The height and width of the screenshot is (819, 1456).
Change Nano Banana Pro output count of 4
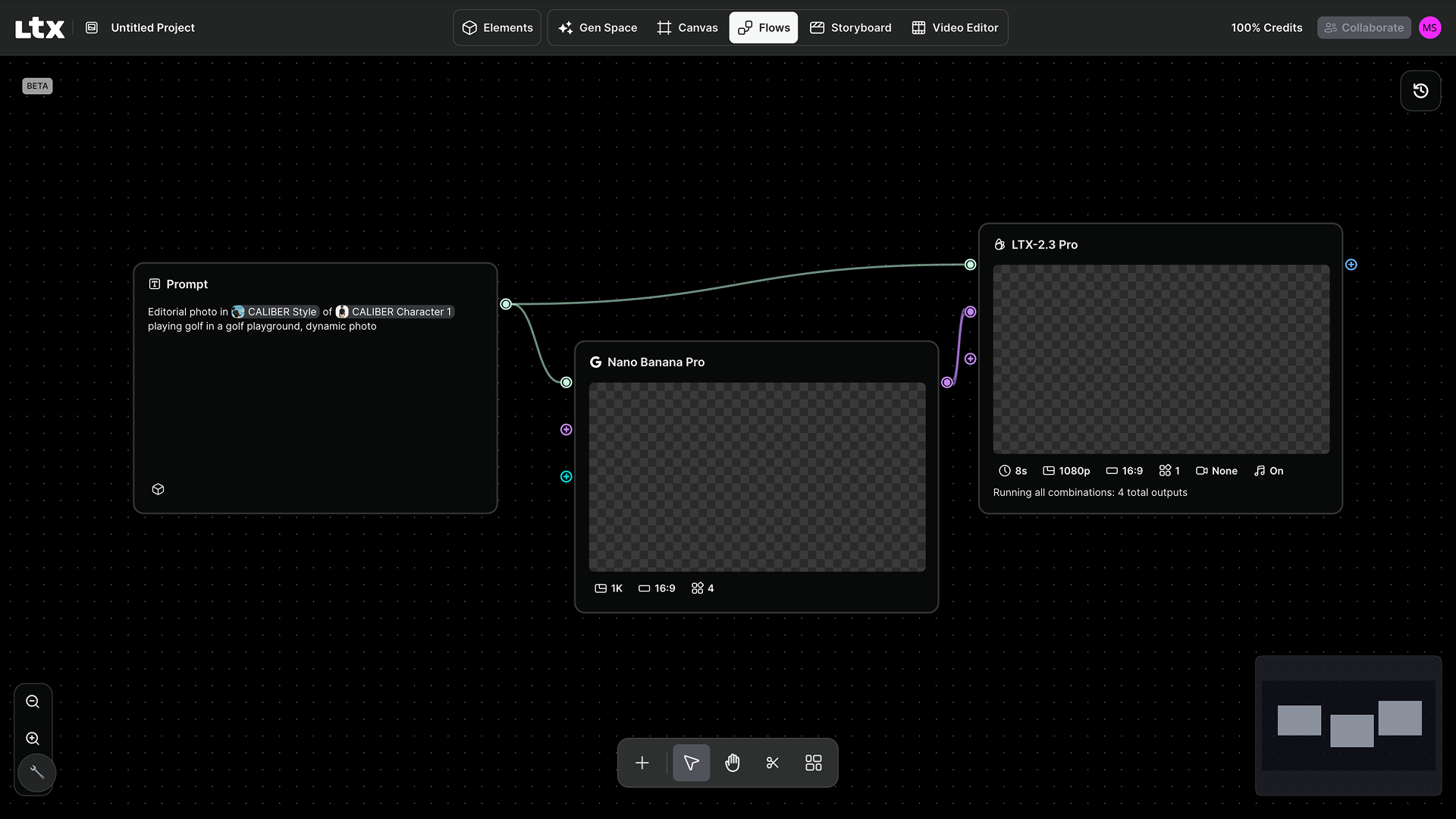[x=703, y=588]
